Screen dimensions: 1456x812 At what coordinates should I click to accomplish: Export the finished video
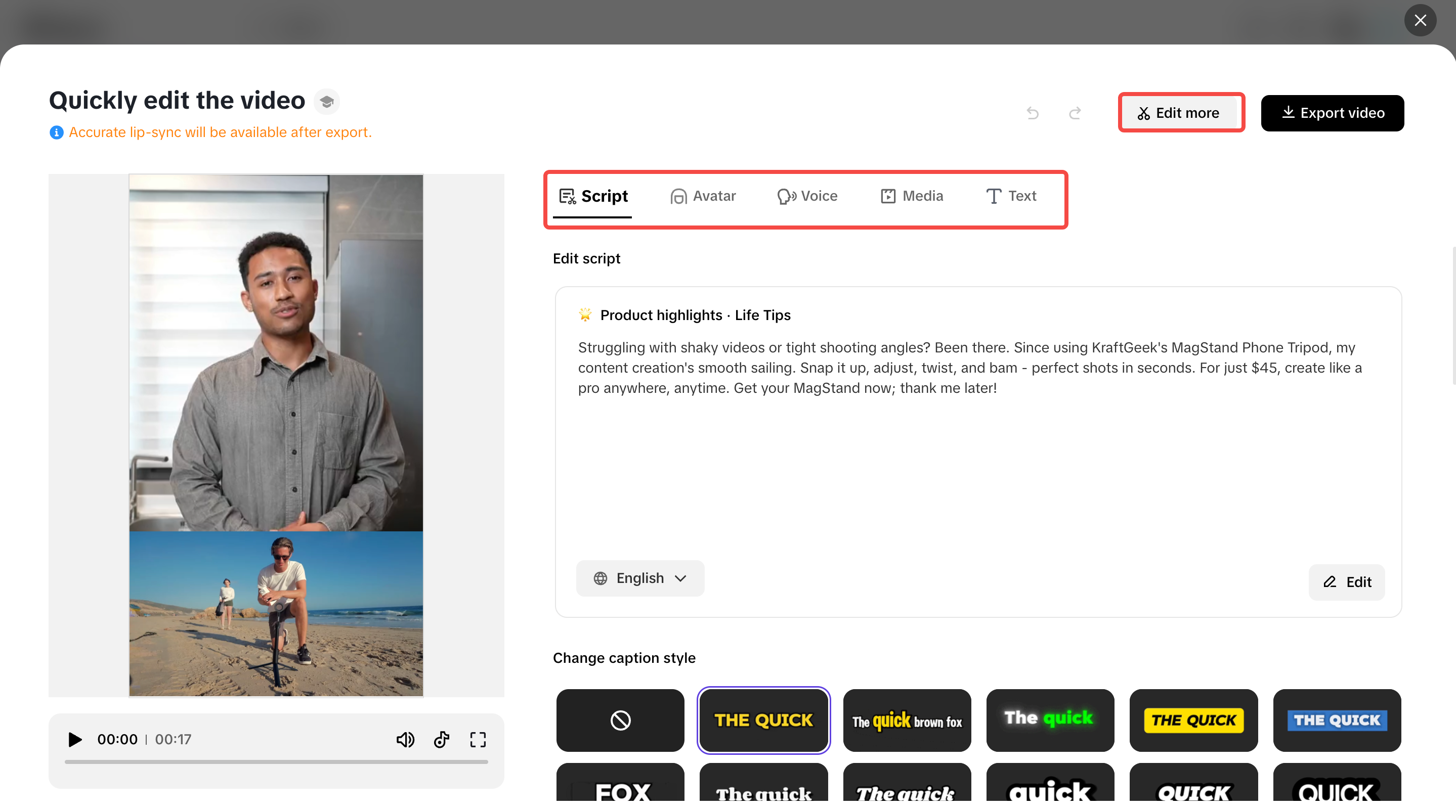1332,112
